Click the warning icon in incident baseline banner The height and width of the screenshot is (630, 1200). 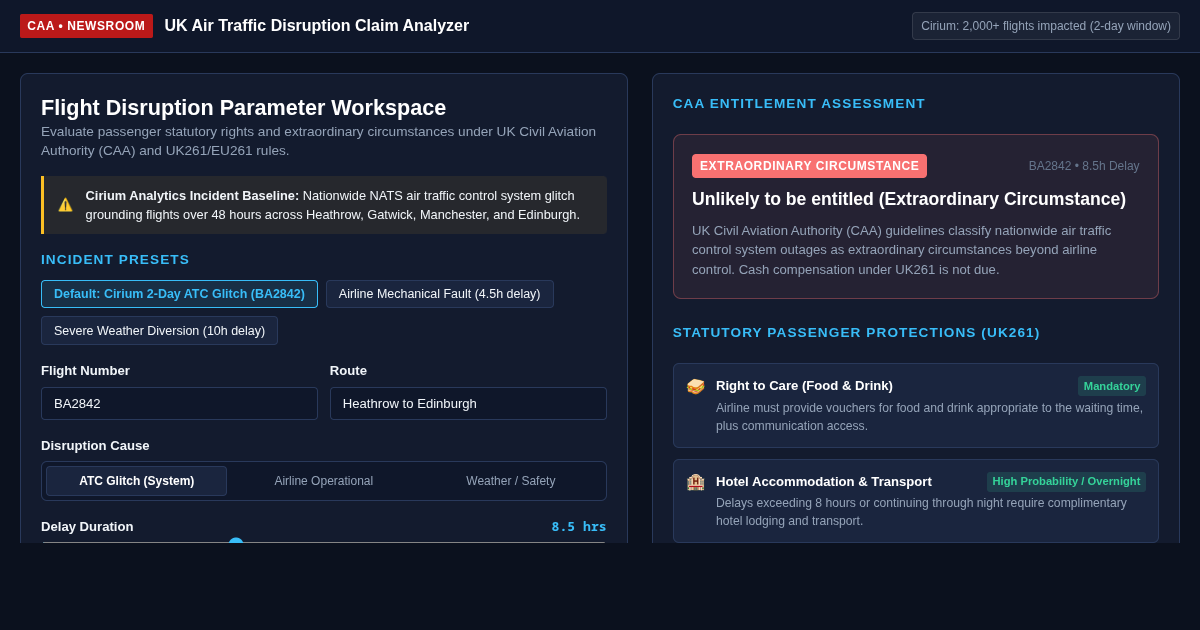(65, 205)
